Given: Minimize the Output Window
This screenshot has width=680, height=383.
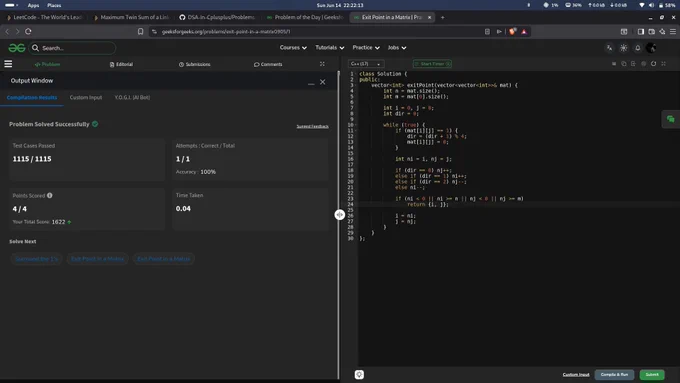Looking at the screenshot, I should (x=311, y=82).
